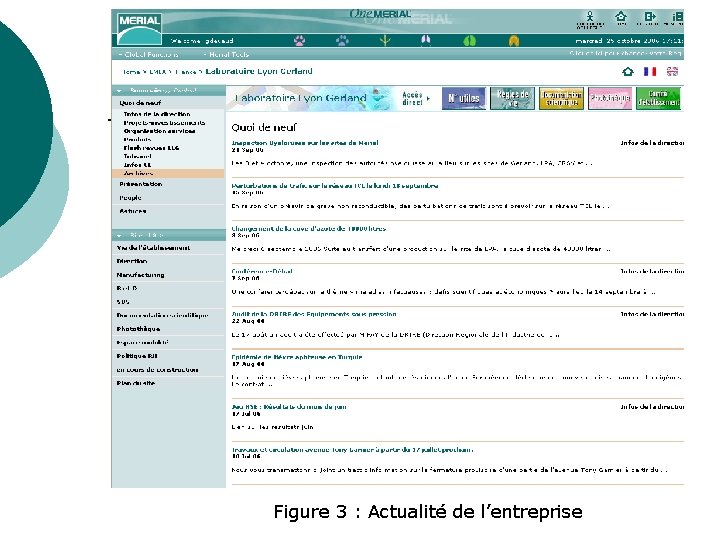
Task: Open 'Vie de l'établissement' sidebar link
Action: pos(153,248)
